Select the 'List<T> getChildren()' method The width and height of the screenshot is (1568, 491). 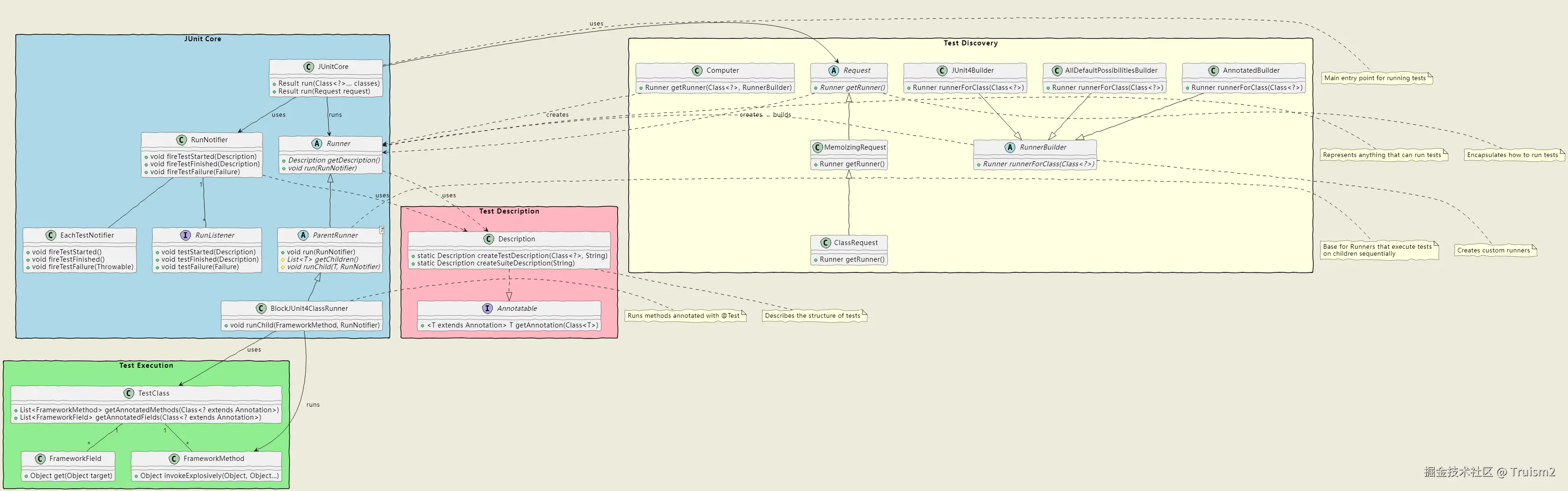tap(323, 259)
